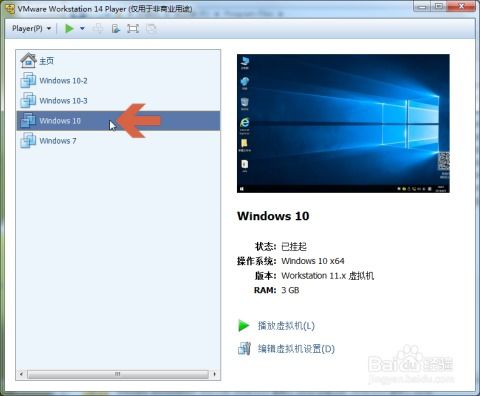Click the Workstation 11.x 虚拟机 version text
Image resolution: width=480 pixels, height=396 pixels.
328,276
